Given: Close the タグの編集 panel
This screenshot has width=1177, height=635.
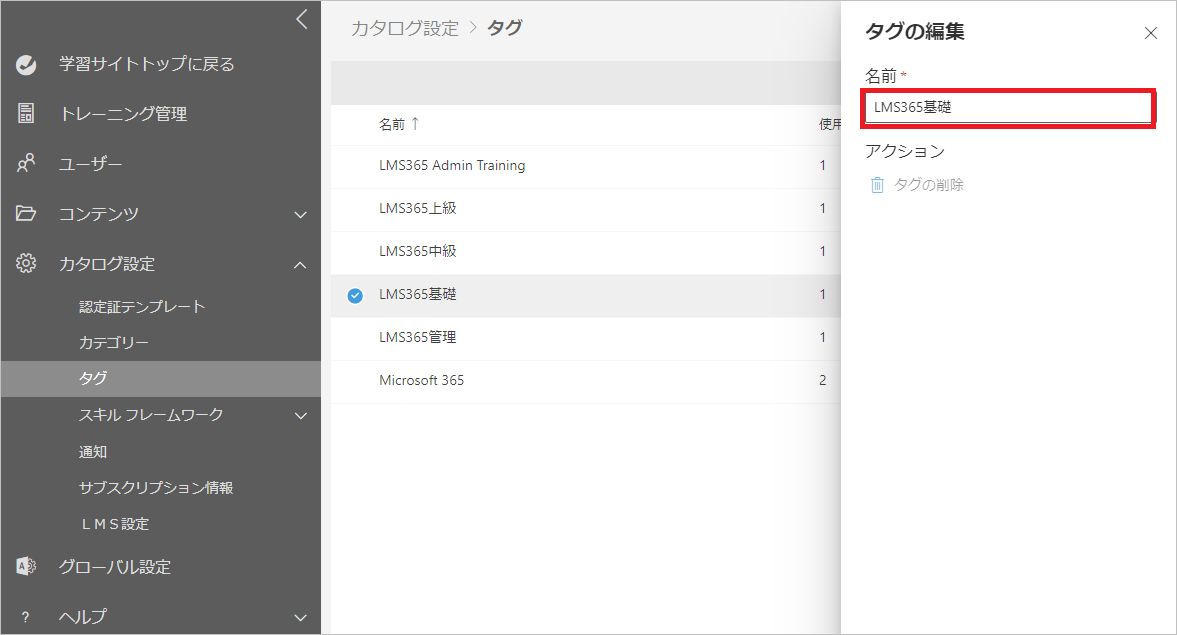Looking at the screenshot, I should click(x=1151, y=33).
